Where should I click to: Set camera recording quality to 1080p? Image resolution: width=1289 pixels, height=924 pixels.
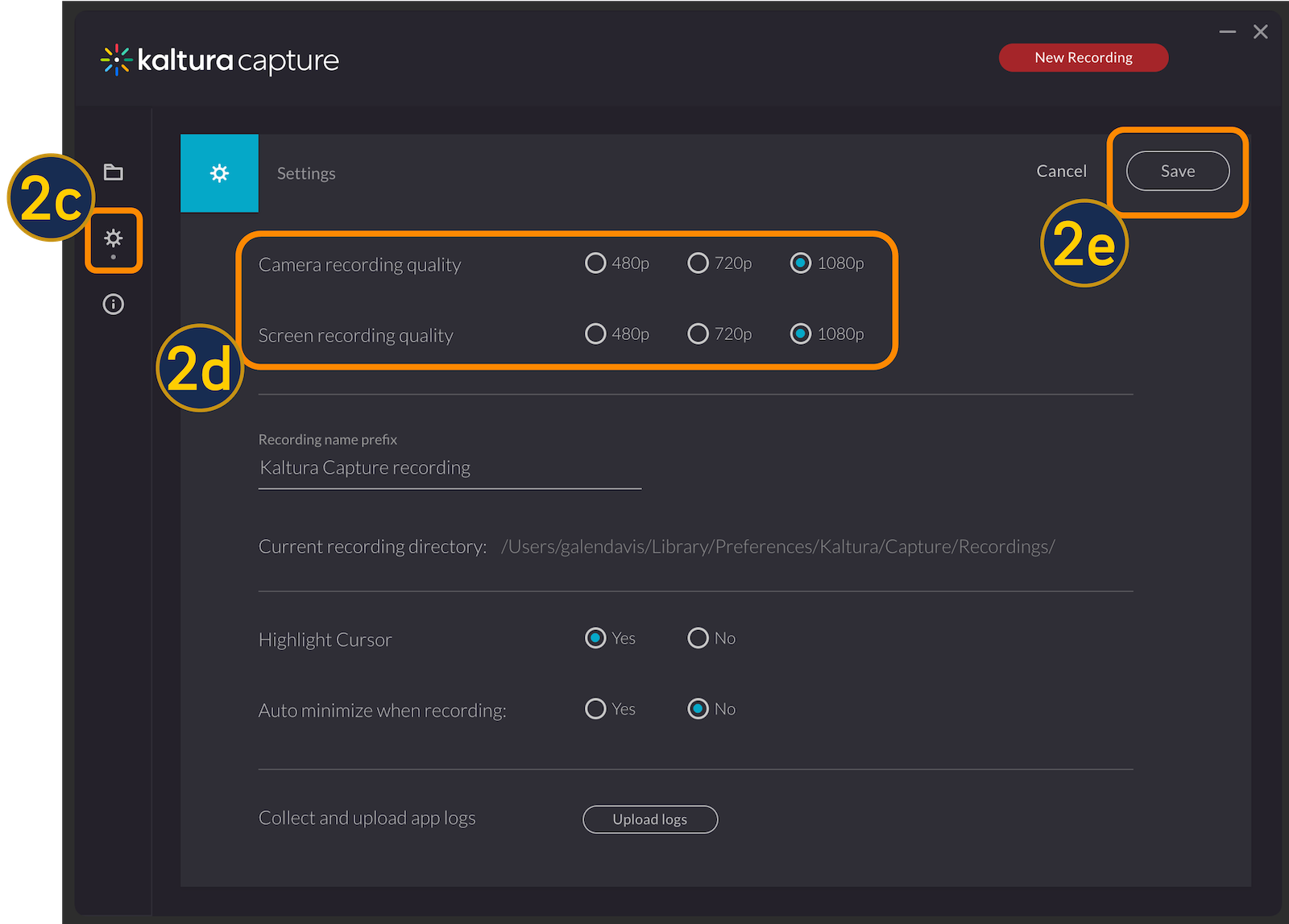(x=801, y=263)
